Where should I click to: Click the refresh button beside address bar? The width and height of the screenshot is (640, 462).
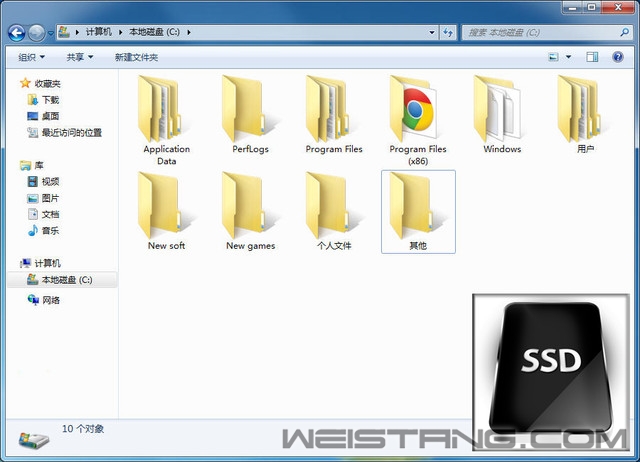449,33
